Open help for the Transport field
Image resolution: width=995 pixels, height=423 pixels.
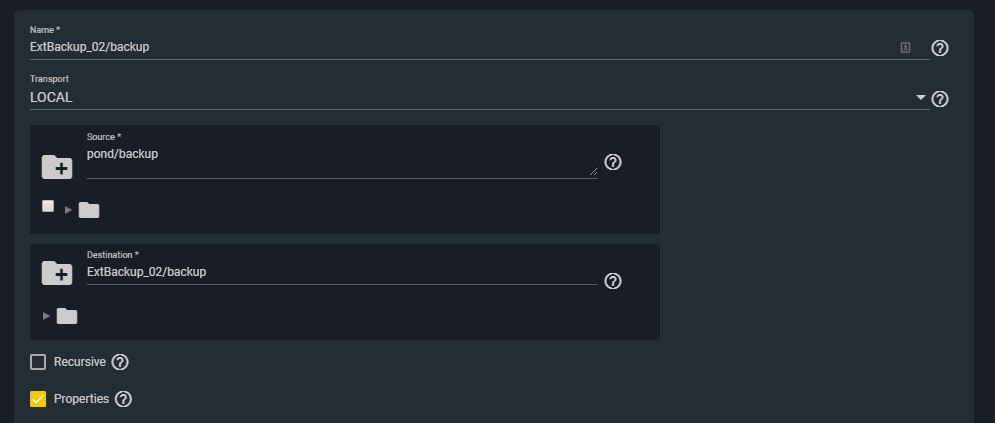[x=940, y=99]
